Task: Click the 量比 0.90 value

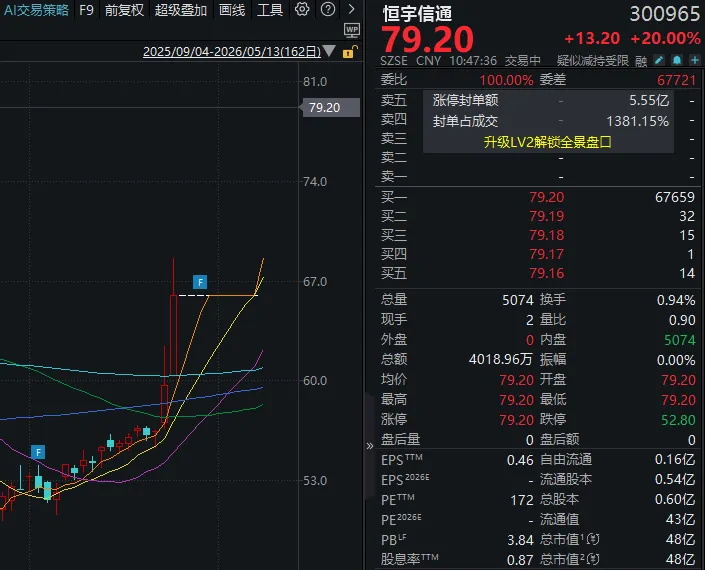Action: [682, 320]
